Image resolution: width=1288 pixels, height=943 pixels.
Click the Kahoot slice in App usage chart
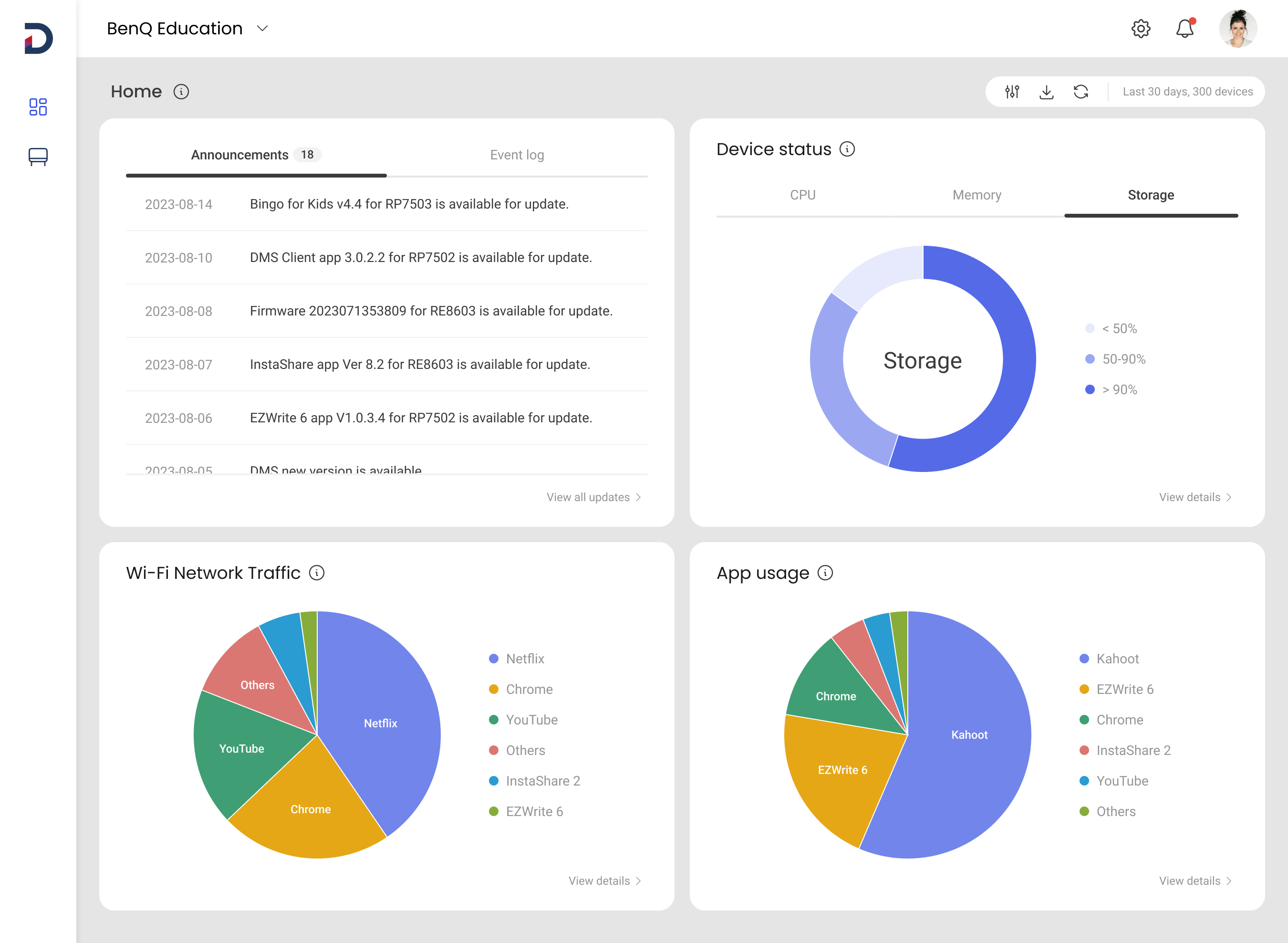pyautogui.click(x=969, y=734)
